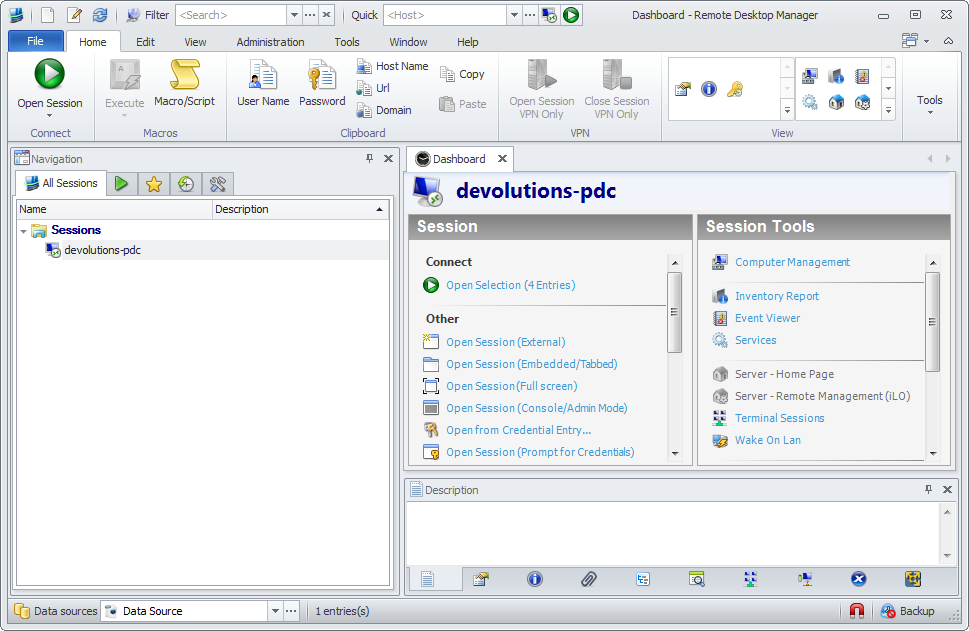Click the Macro/Script scroll icon
Viewport: 969px width, 631px height.
point(184,75)
